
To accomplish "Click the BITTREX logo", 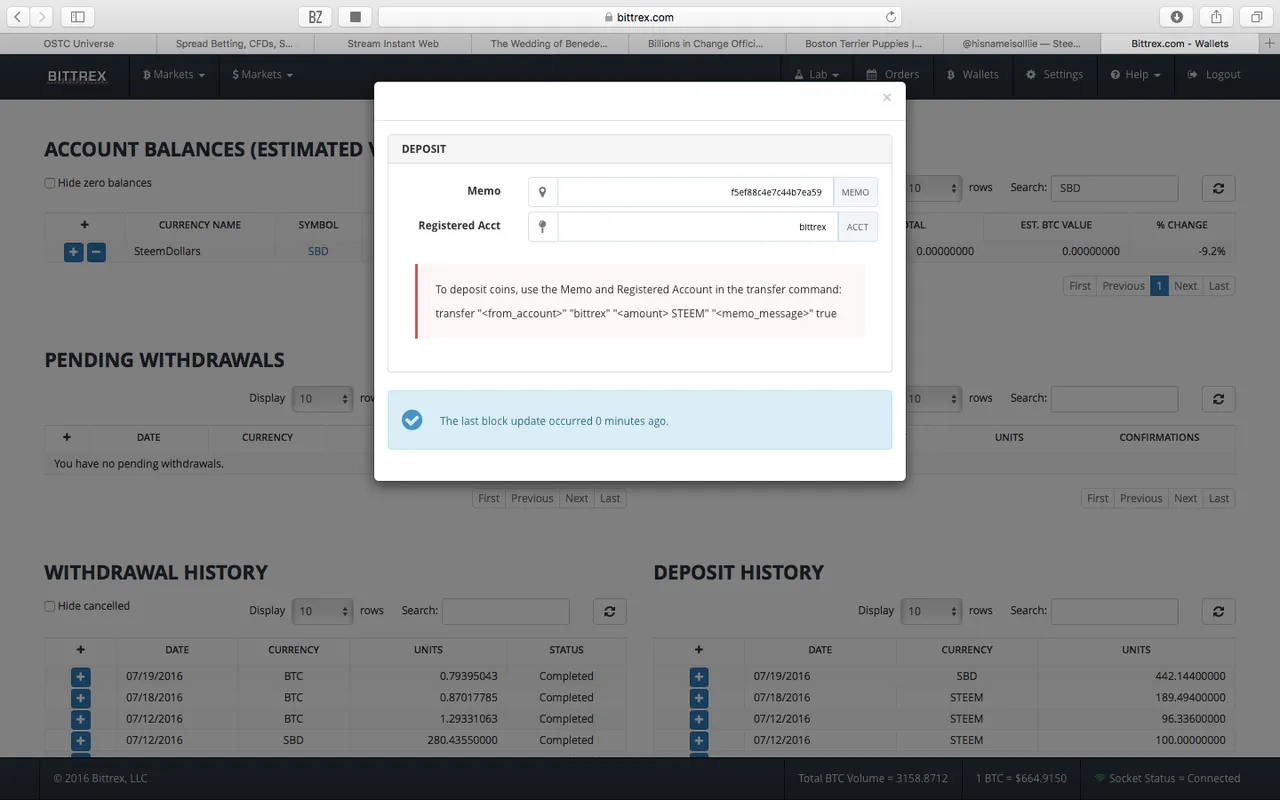I will tap(77, 75).
